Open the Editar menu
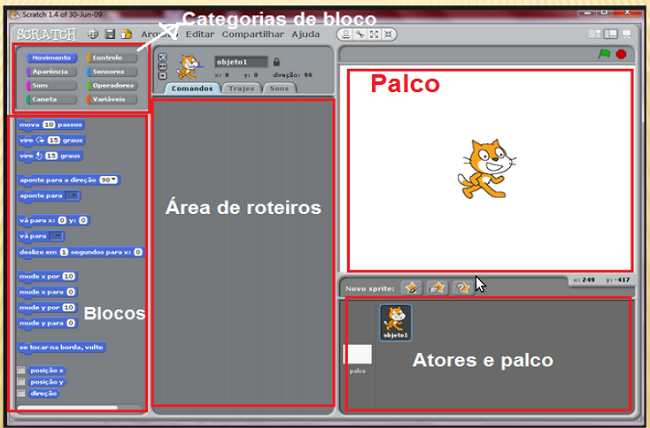The height and width of the screenshot is (428, 650). pyautogui.click(x=200, y=34)
